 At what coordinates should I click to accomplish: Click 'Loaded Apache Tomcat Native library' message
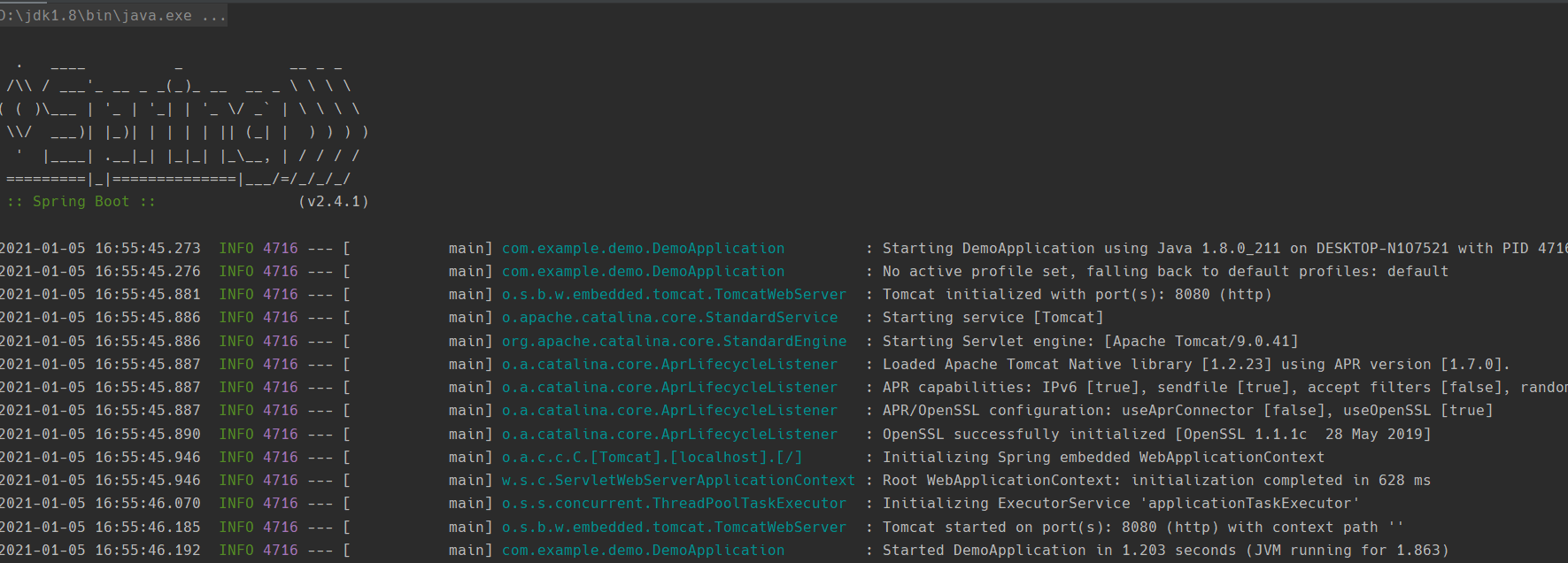(1196, 364)
